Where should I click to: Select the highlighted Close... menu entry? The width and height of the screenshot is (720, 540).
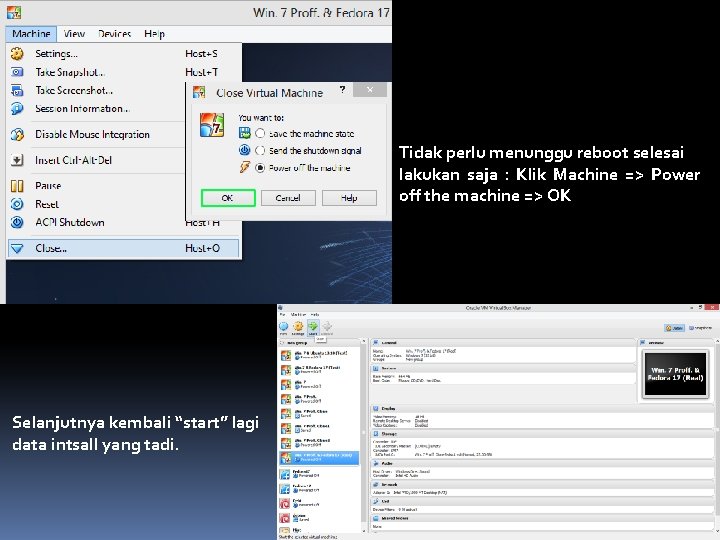(123, 248)
